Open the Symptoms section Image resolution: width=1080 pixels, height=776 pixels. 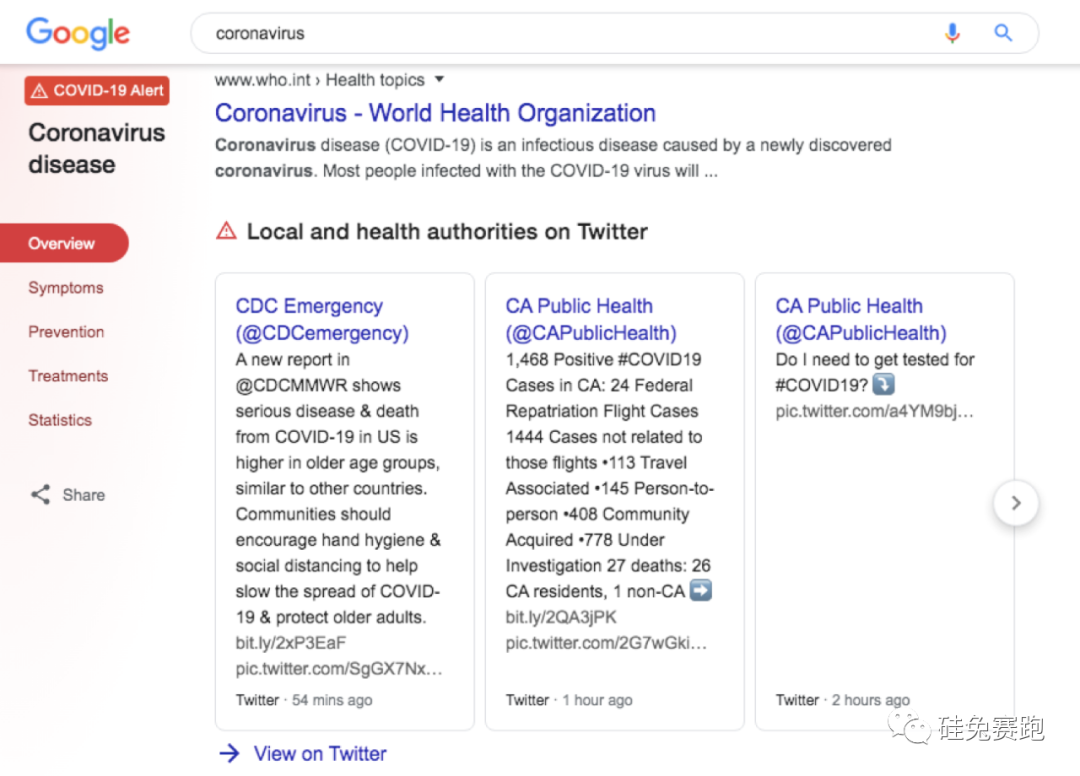click(66, 288)
